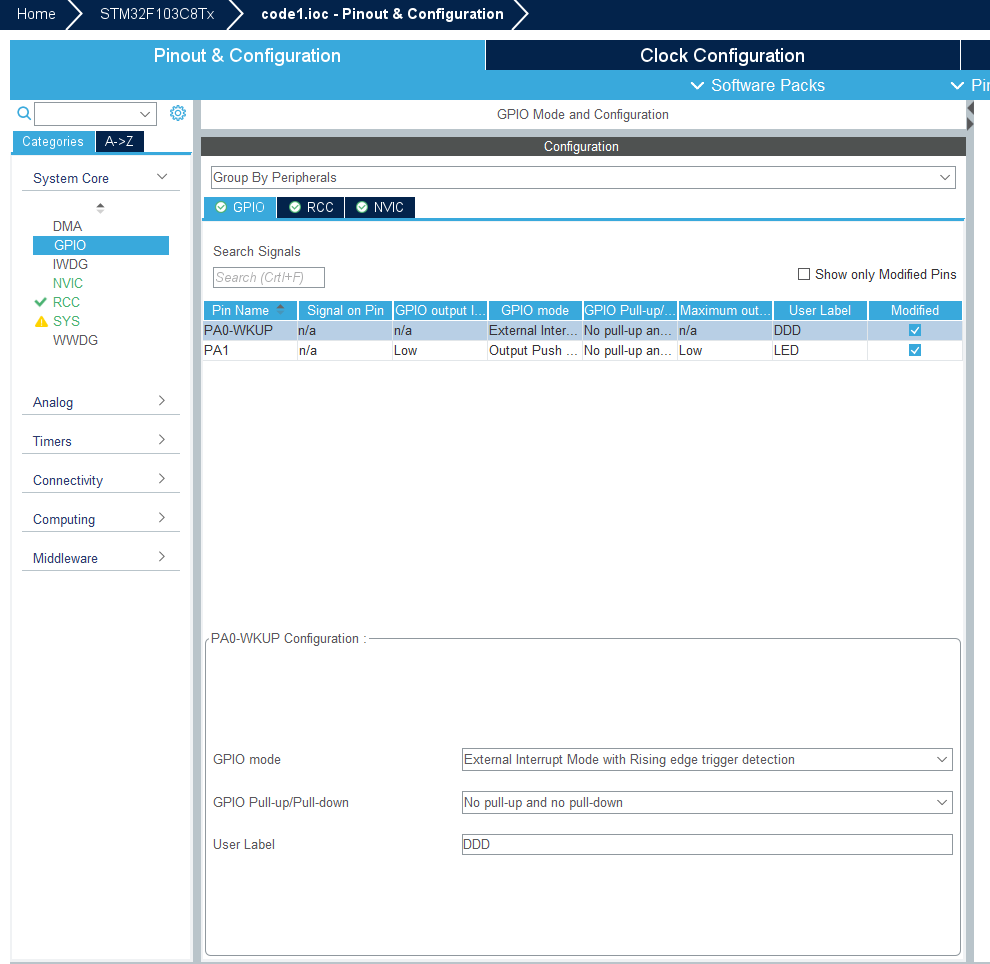990x964 pixels.
Task: Select the Pinout & Configuration tab
Action: (247, 56)
